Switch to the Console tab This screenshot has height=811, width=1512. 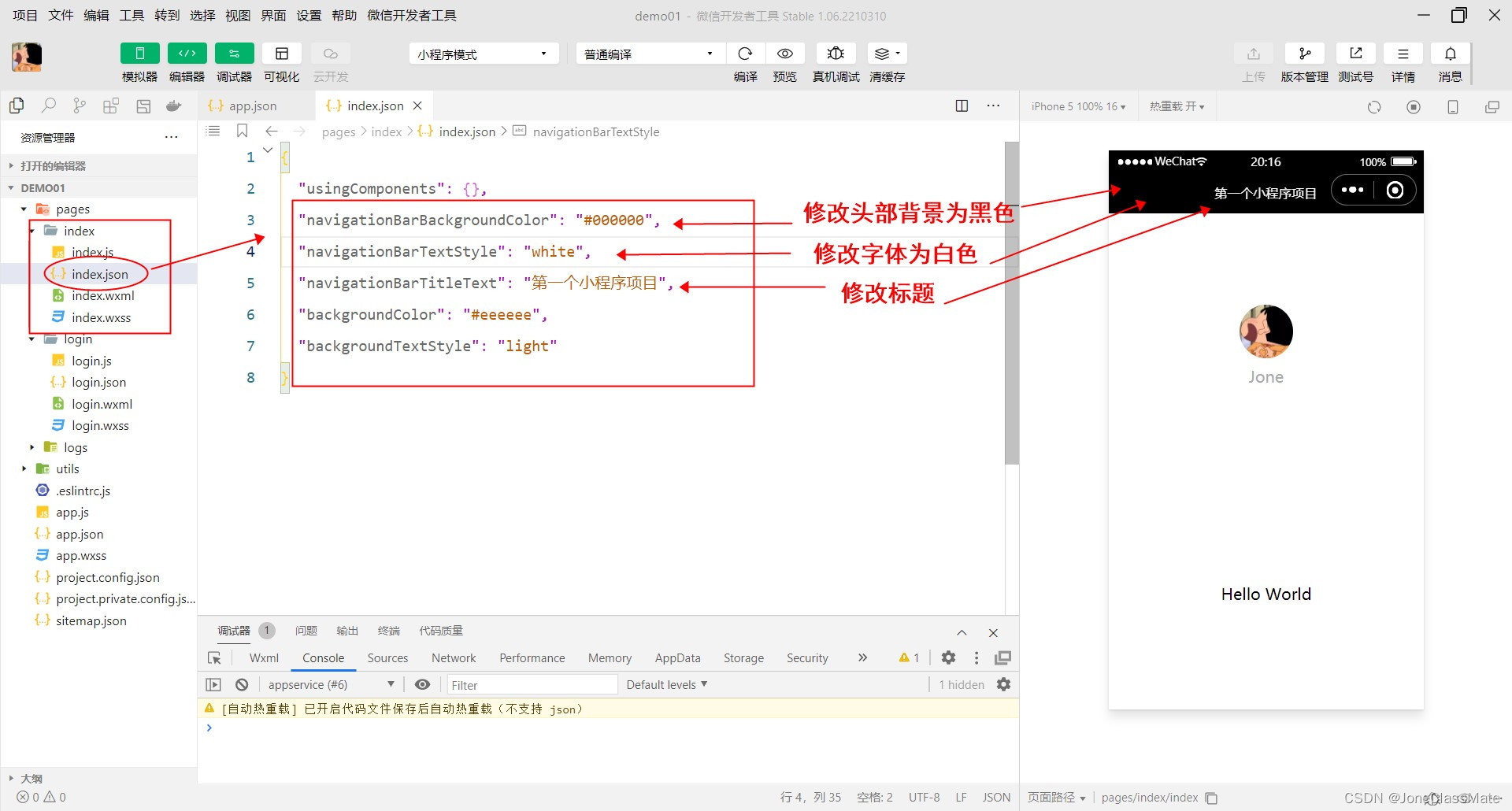pos(324,658)
